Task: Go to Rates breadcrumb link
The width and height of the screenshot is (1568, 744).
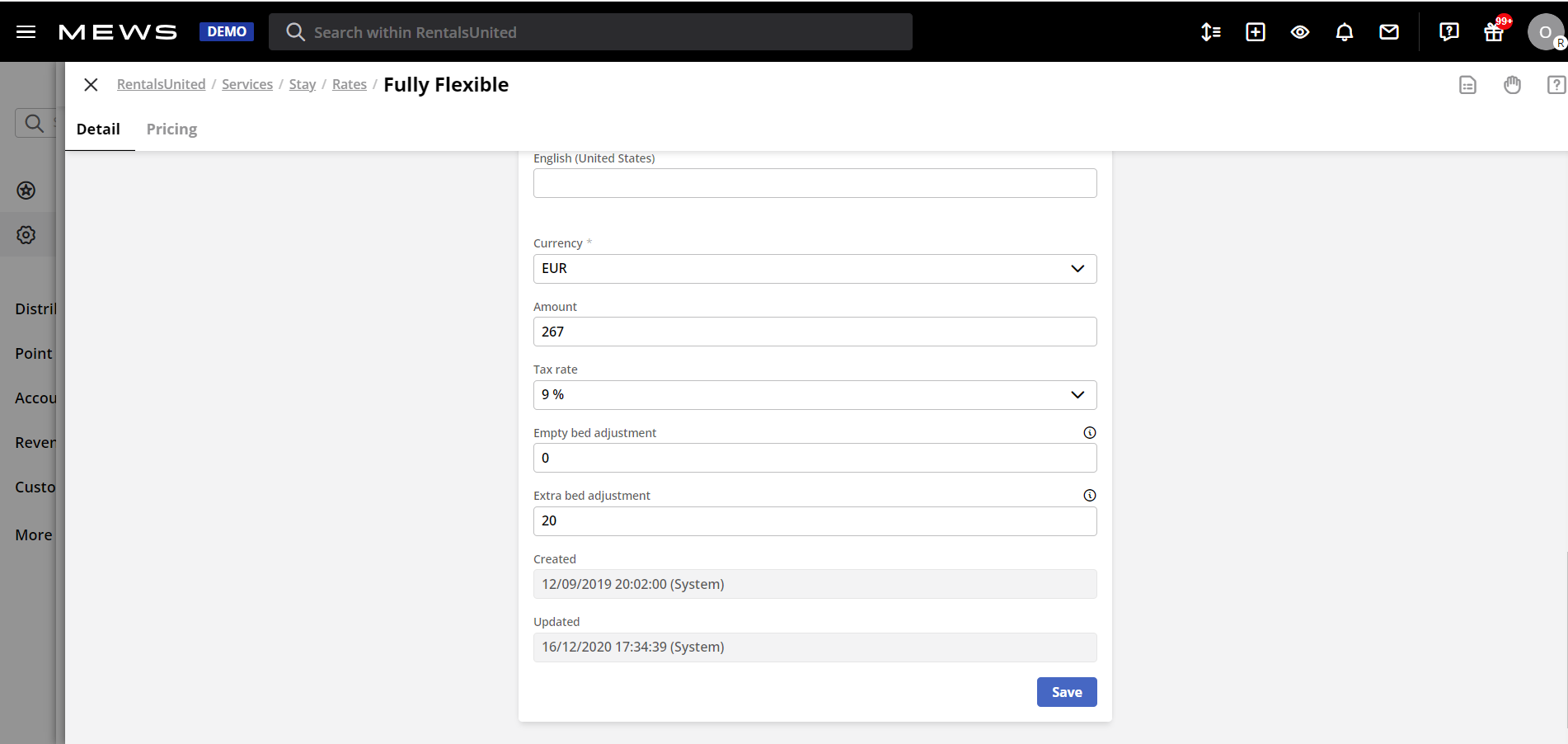Action: coord(350,85)
